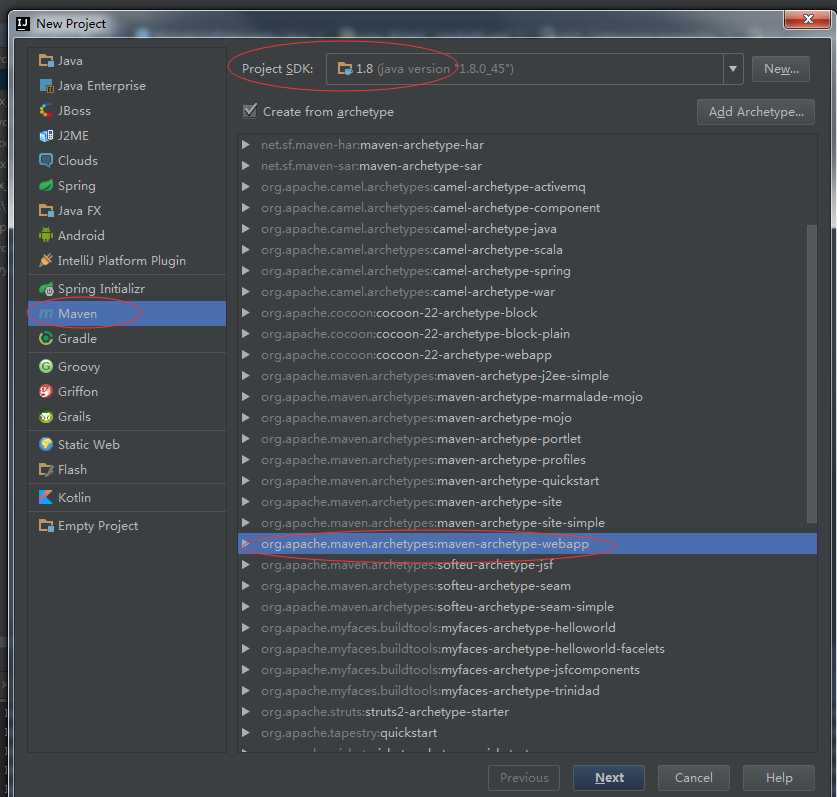This screenshot has height=797, width=837.
Task: Pick the JBoss project type icon
Action: [46, 111]
